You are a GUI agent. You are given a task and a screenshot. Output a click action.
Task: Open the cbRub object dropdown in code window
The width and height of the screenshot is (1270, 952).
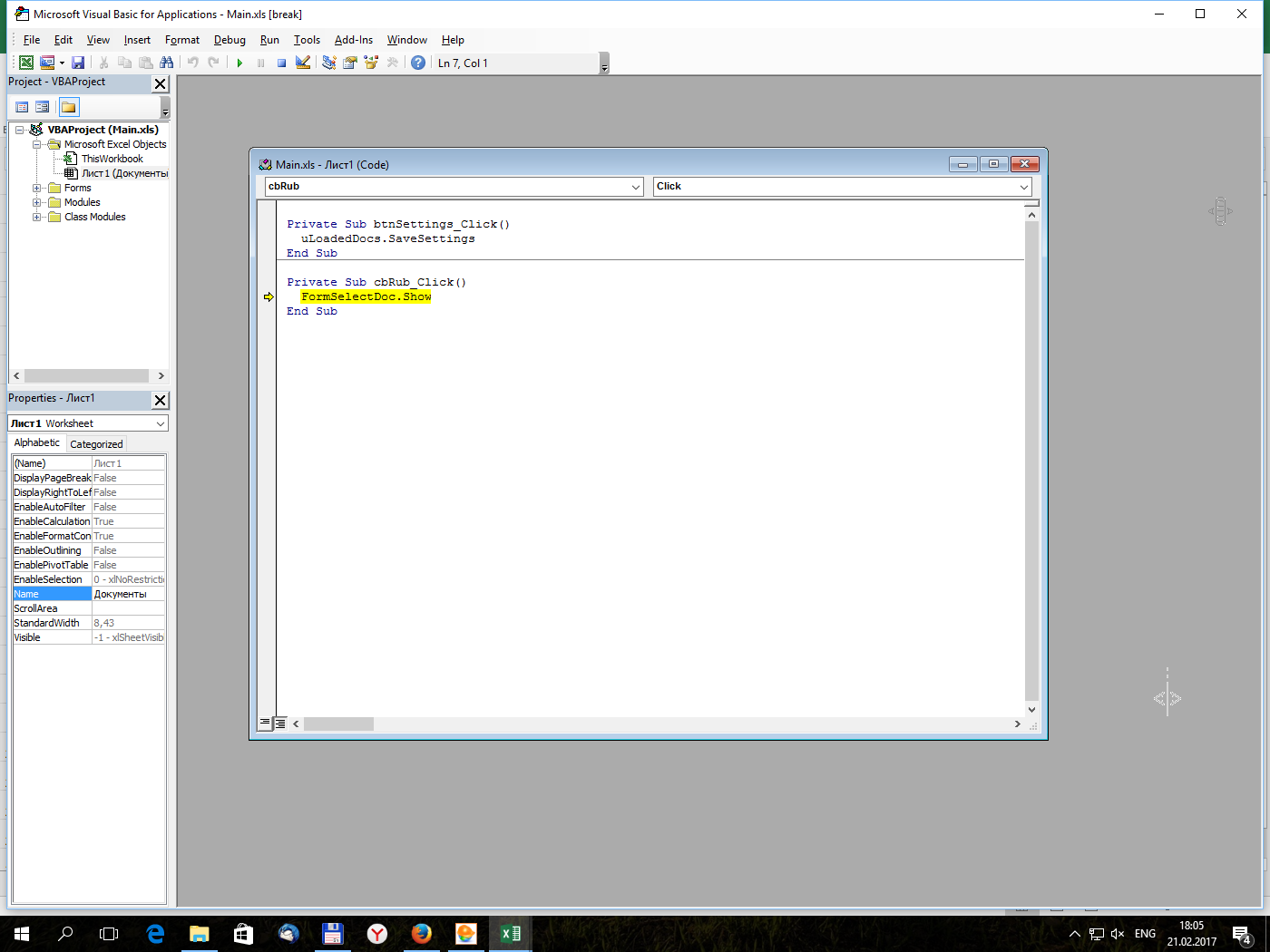(636, 187)
